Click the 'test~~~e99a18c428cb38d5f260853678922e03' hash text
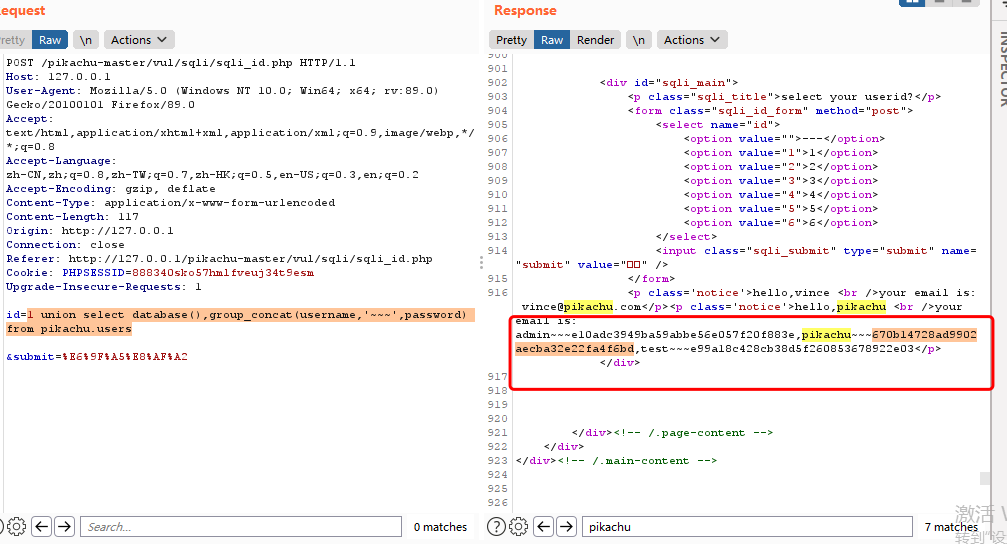Viewport: 1007px width, 544px height. pos(777,349)
